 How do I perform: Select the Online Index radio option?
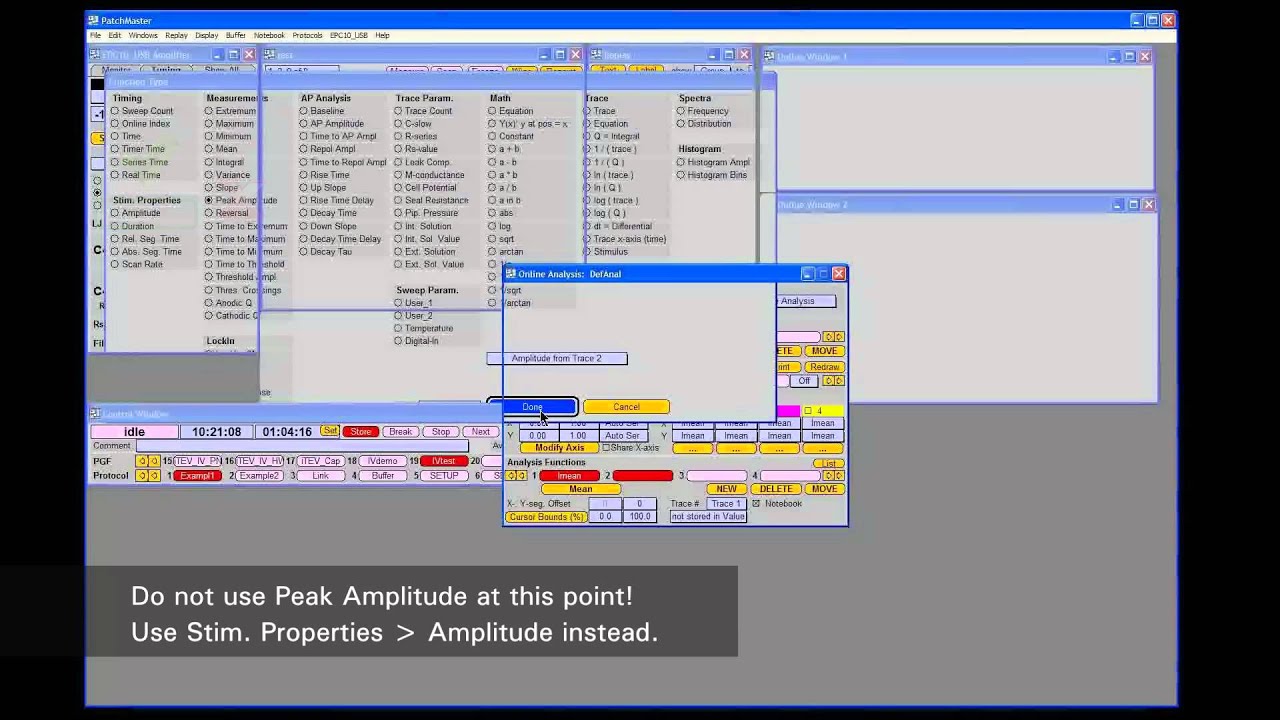tap(115, 124)
